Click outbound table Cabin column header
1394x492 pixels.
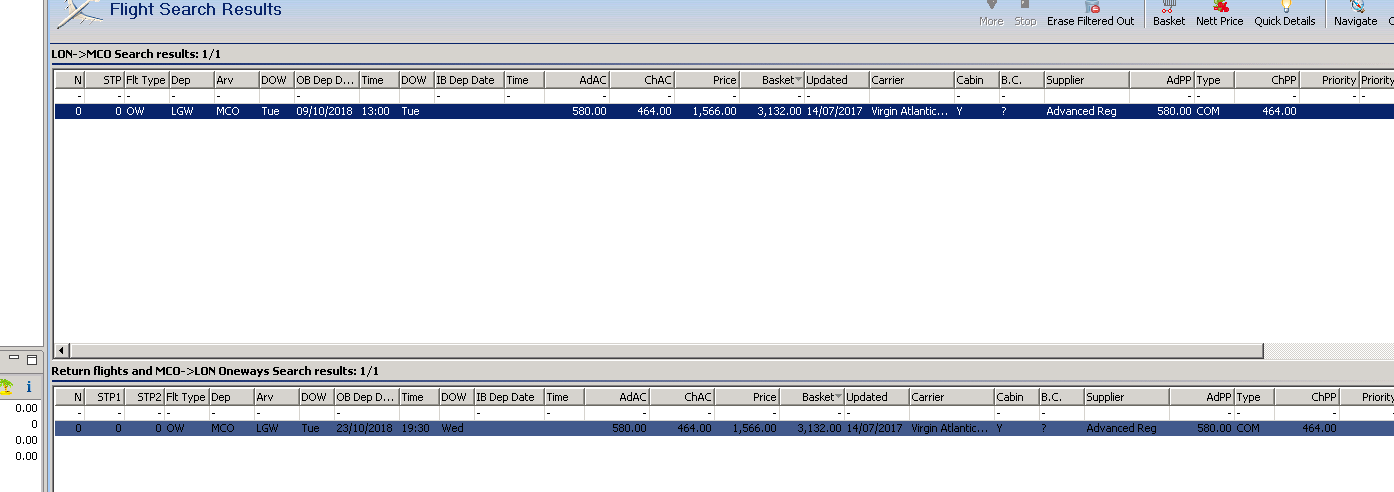coord(976,80)
